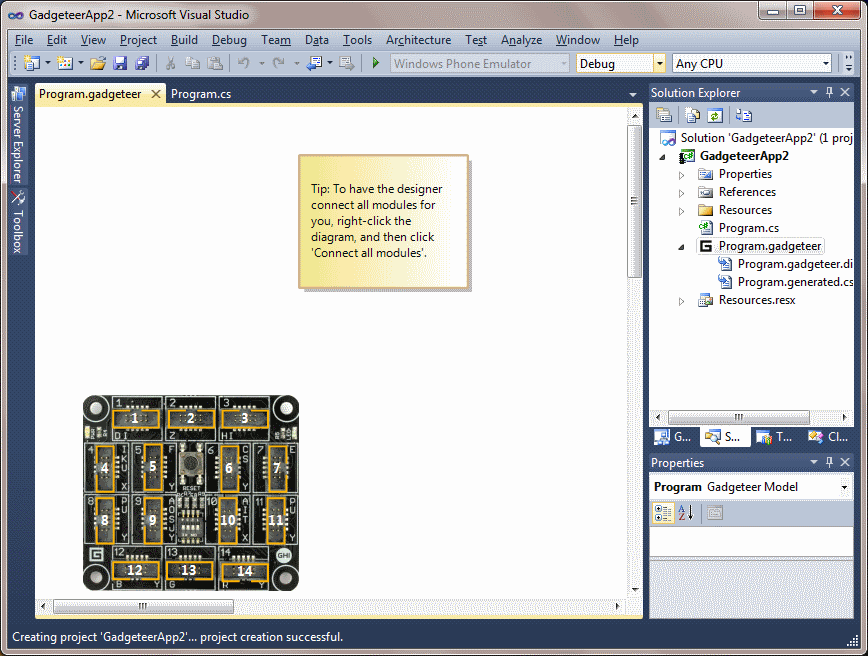Click the Paste toolbar icon

click(x=215, y=64)
